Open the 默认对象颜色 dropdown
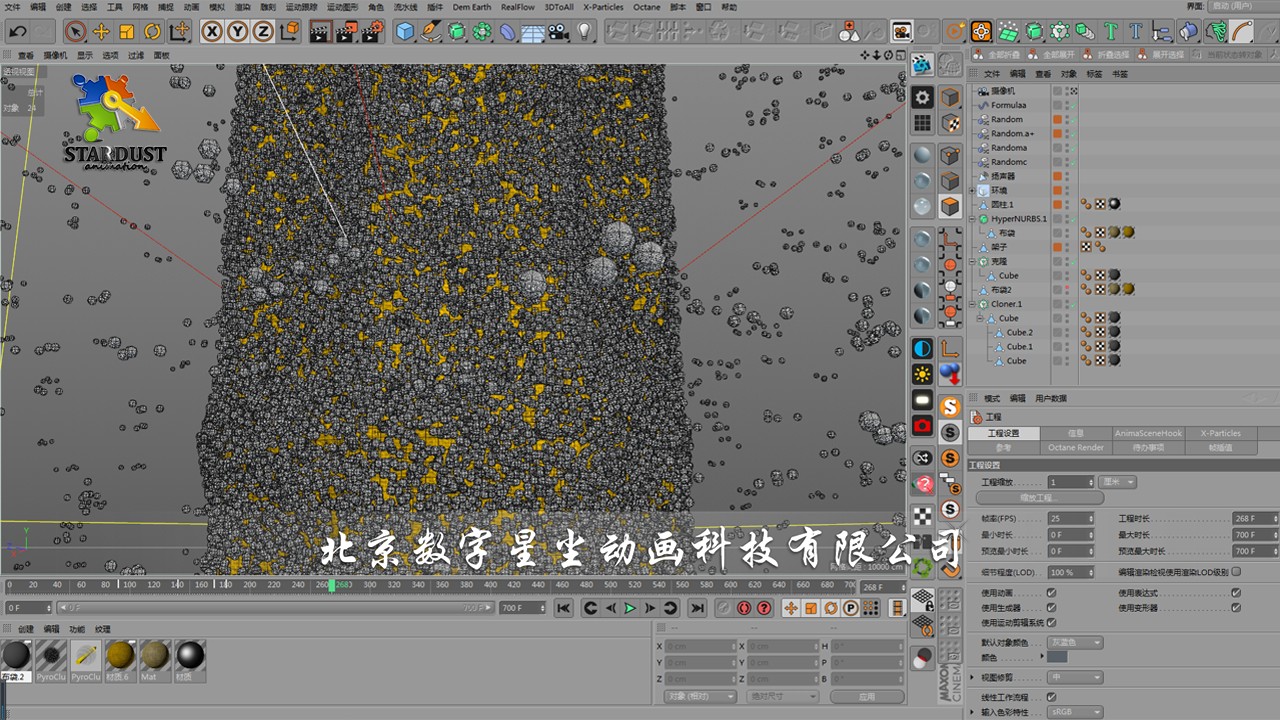The image size is (1280, 720). pos(1075,642)
